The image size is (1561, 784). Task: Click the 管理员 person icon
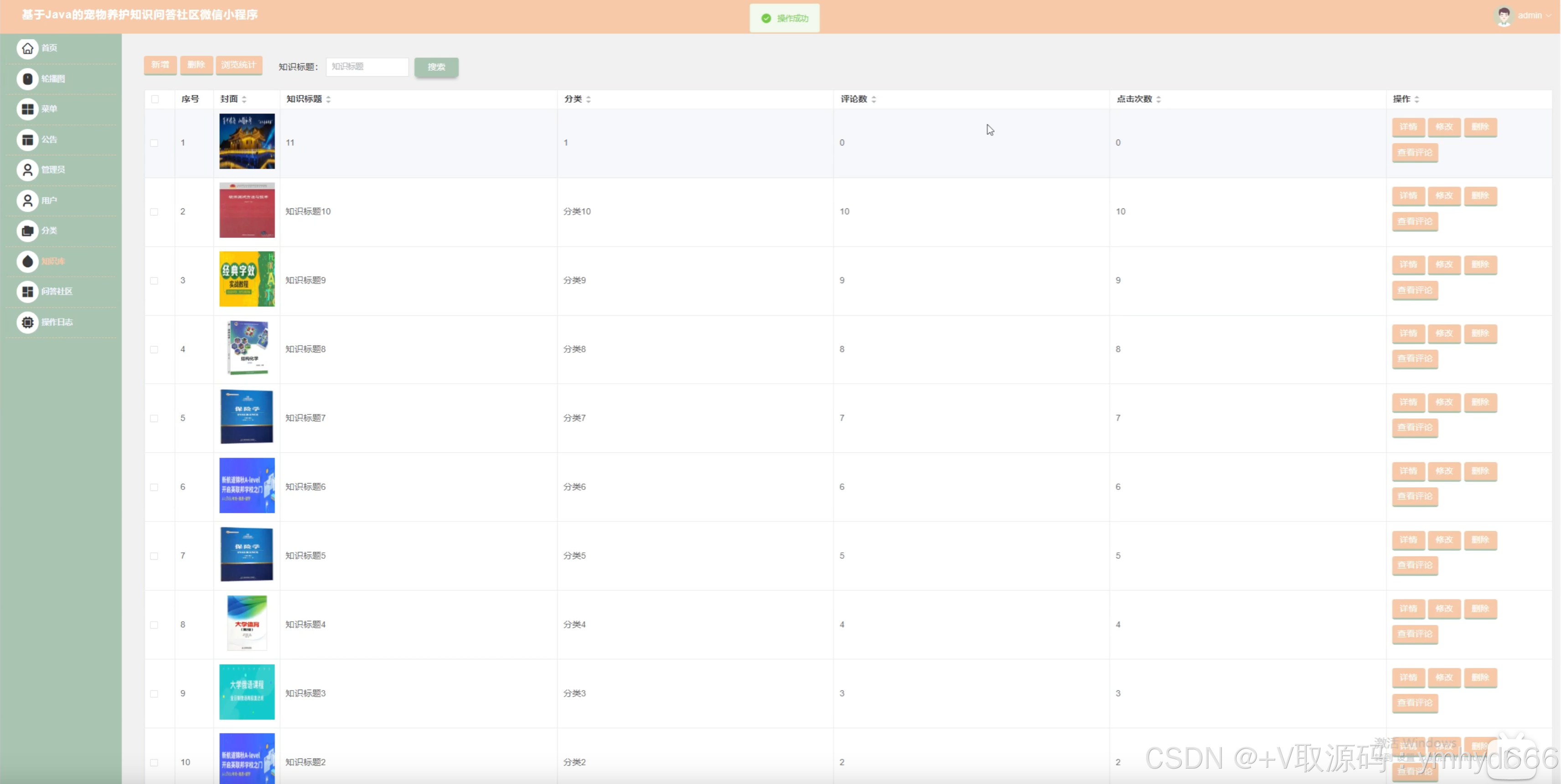coord(27,170)
